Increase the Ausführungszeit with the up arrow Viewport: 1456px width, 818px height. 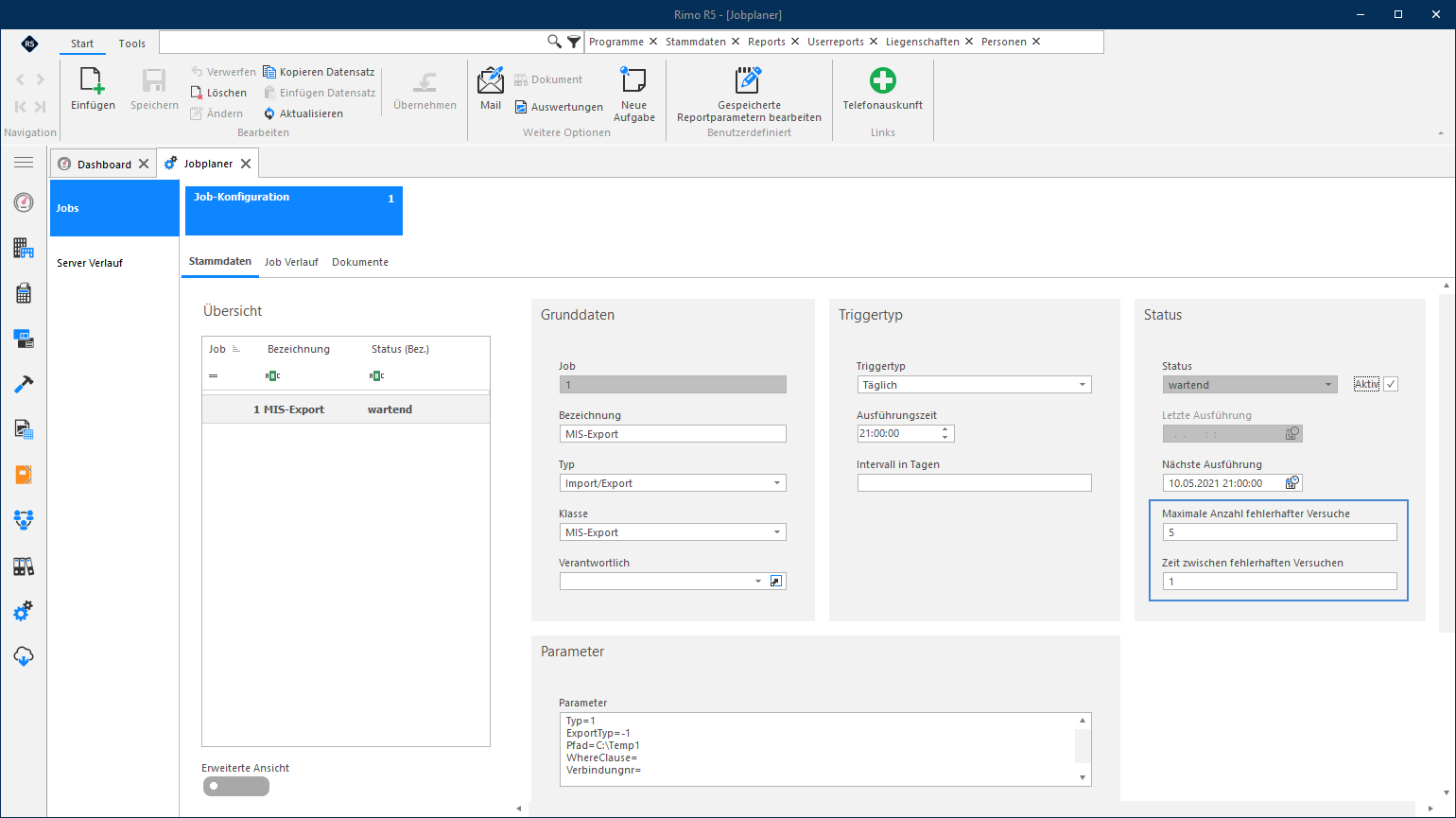click(945, 429)
